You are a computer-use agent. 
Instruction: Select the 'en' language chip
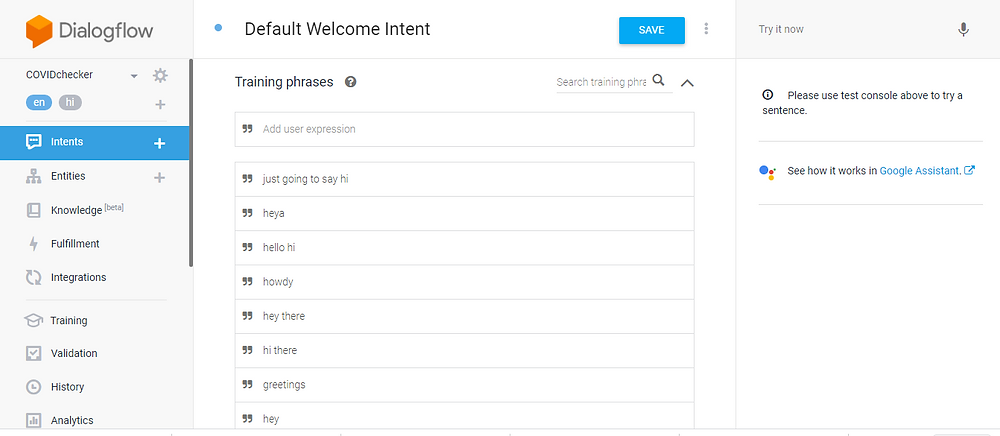pyautogui.click(x=39, y=102)
